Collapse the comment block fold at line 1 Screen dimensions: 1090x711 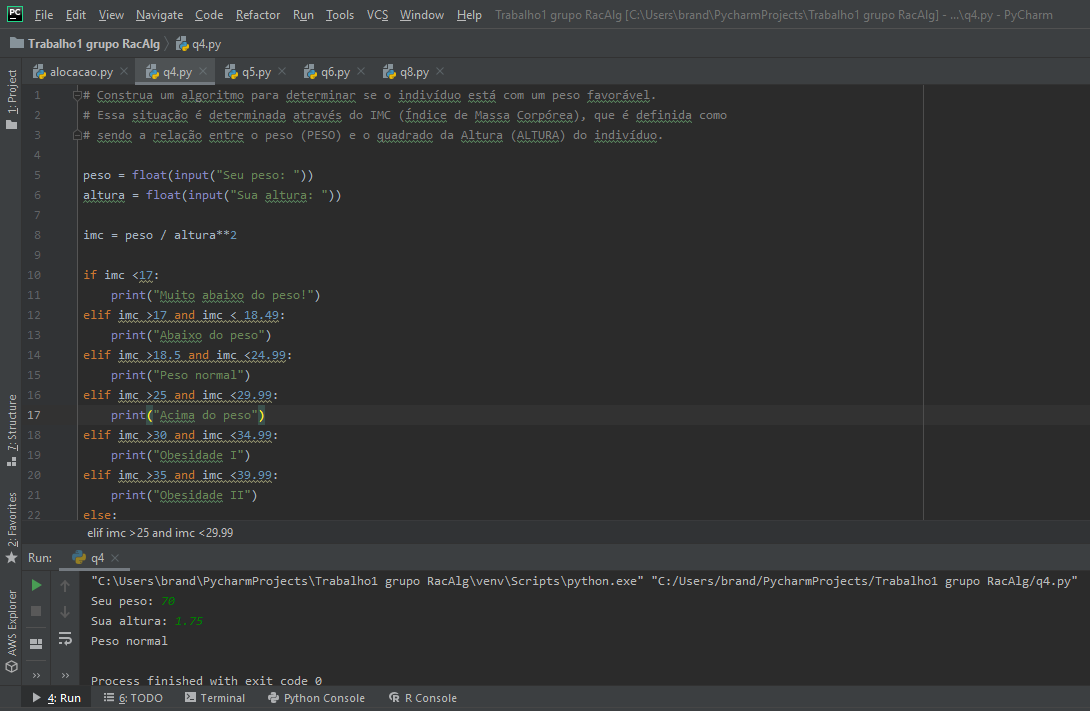point(77,95)
